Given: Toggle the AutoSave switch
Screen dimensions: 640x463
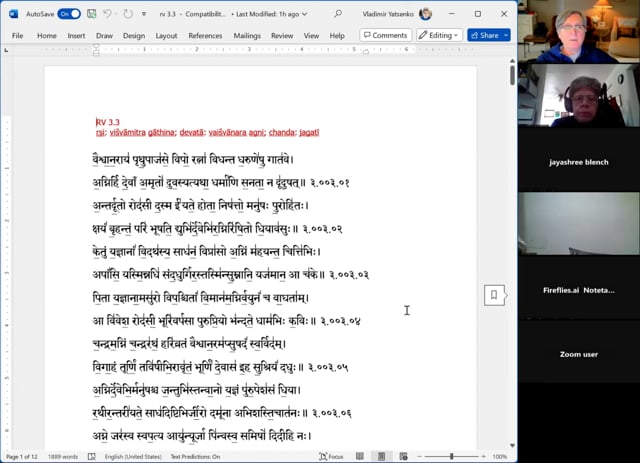Looking at the screenshot, I should [69, 14].
